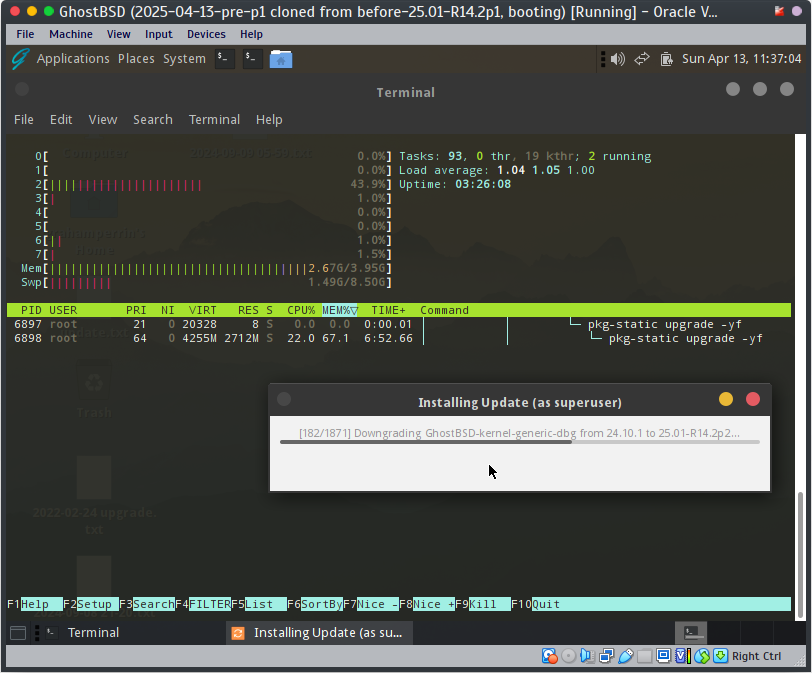Sort by RES column header
812x673 pixels.
pos(248,310)
